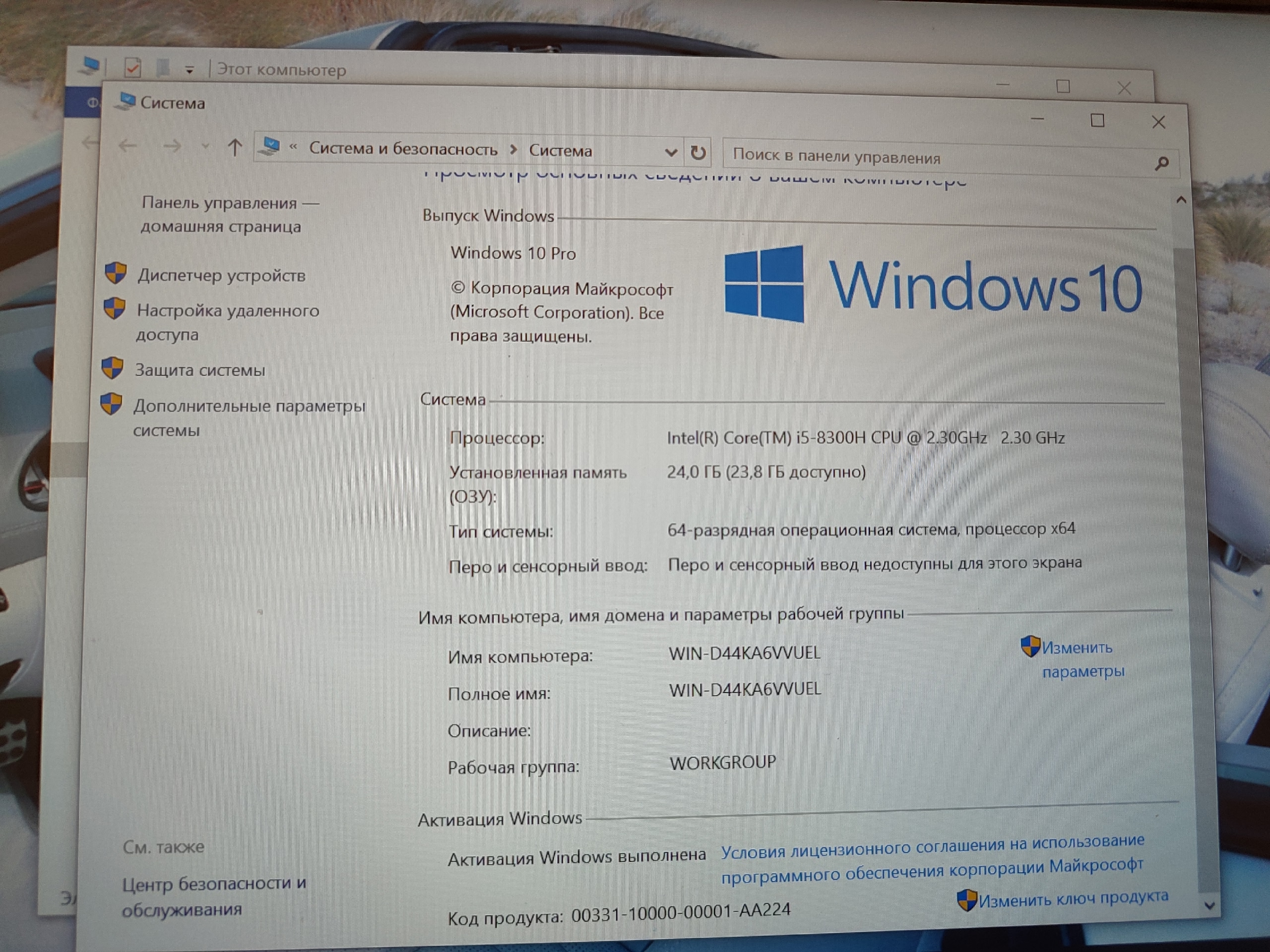Click the magnifier search icon

click(1161, 164)
